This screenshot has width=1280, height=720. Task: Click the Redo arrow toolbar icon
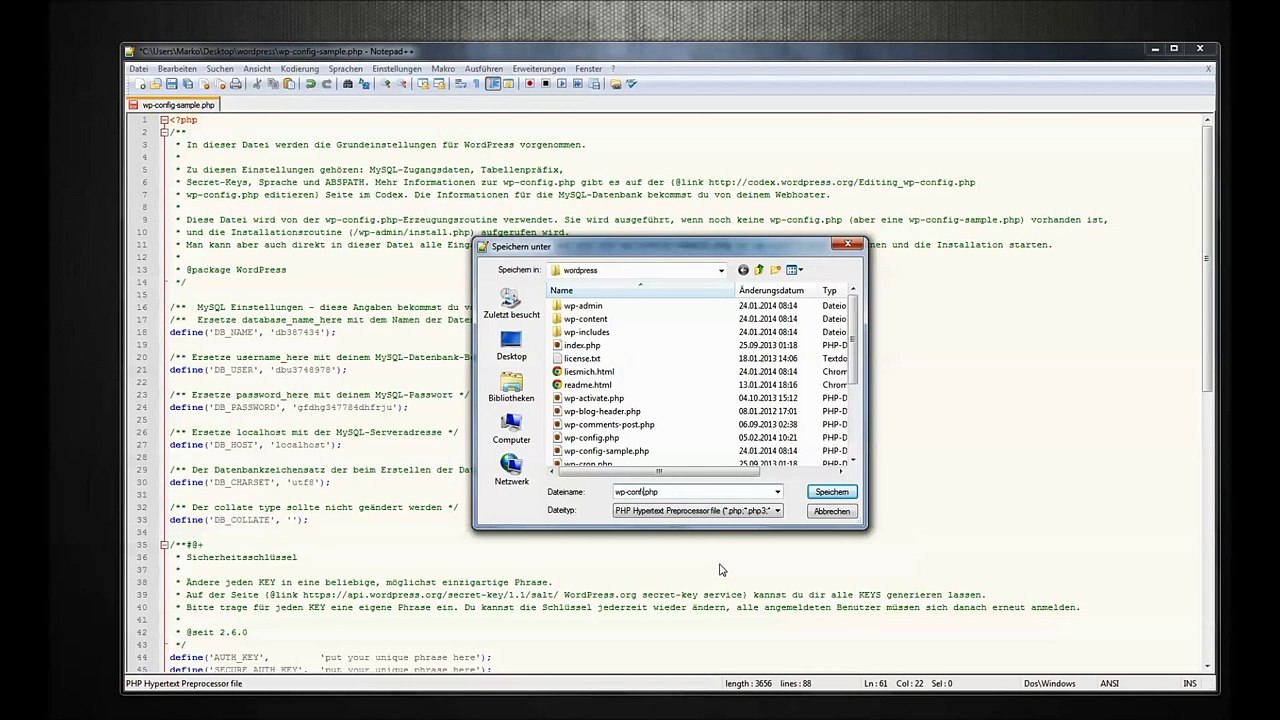[326, 84]
